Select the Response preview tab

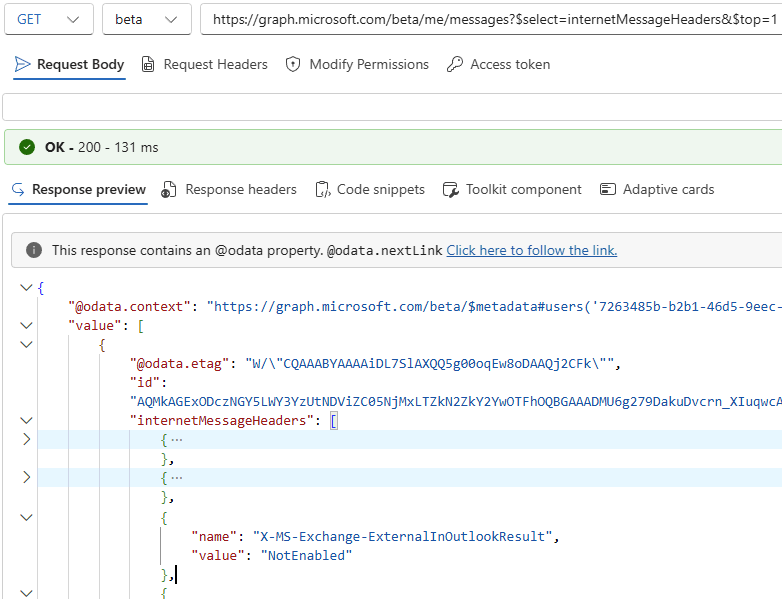[x=78, y=190]
